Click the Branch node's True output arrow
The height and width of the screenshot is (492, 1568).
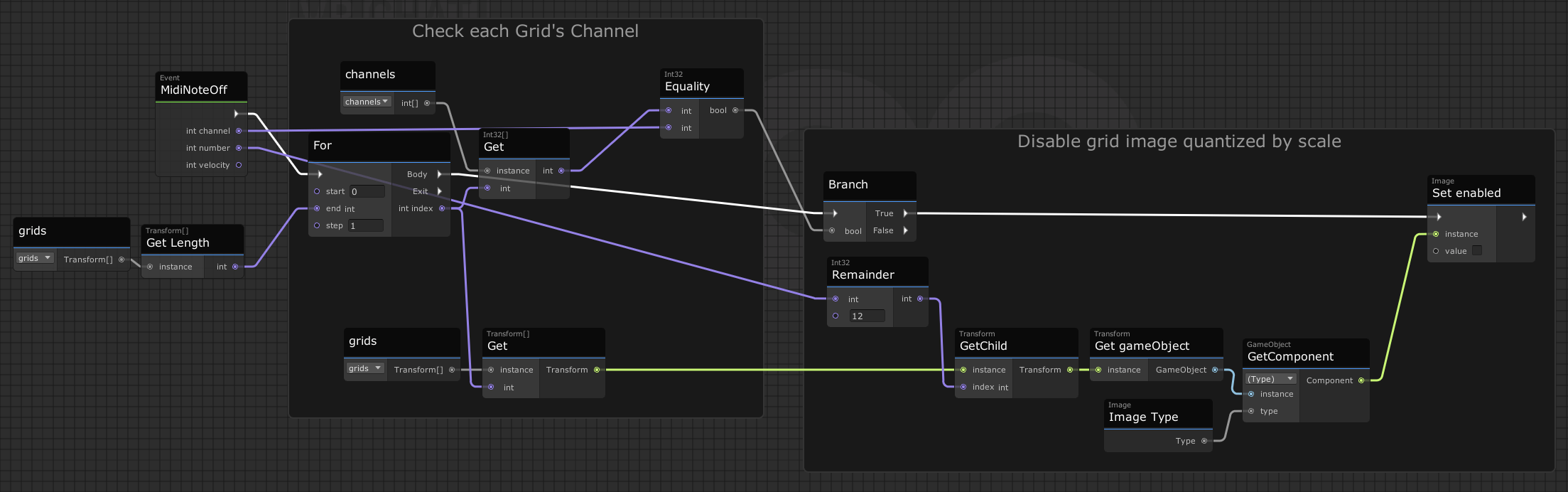(905, 213)
